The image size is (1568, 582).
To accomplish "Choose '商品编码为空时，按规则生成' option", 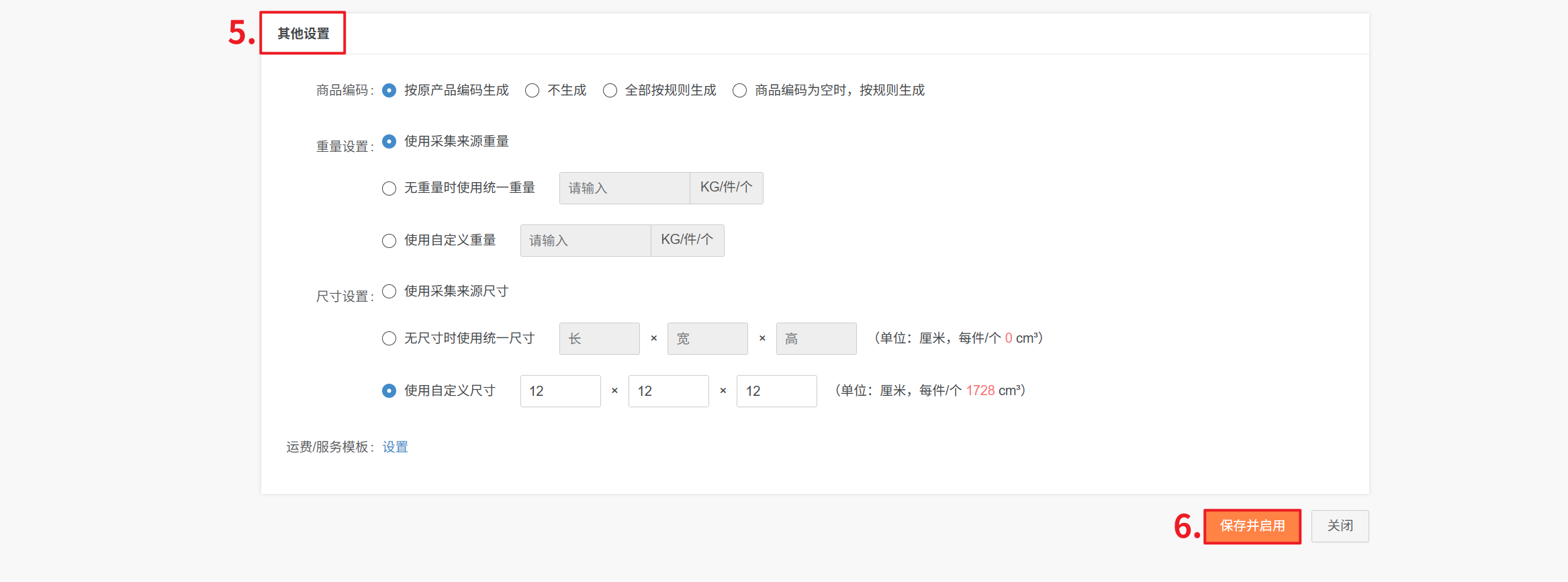I will (739, 91).
